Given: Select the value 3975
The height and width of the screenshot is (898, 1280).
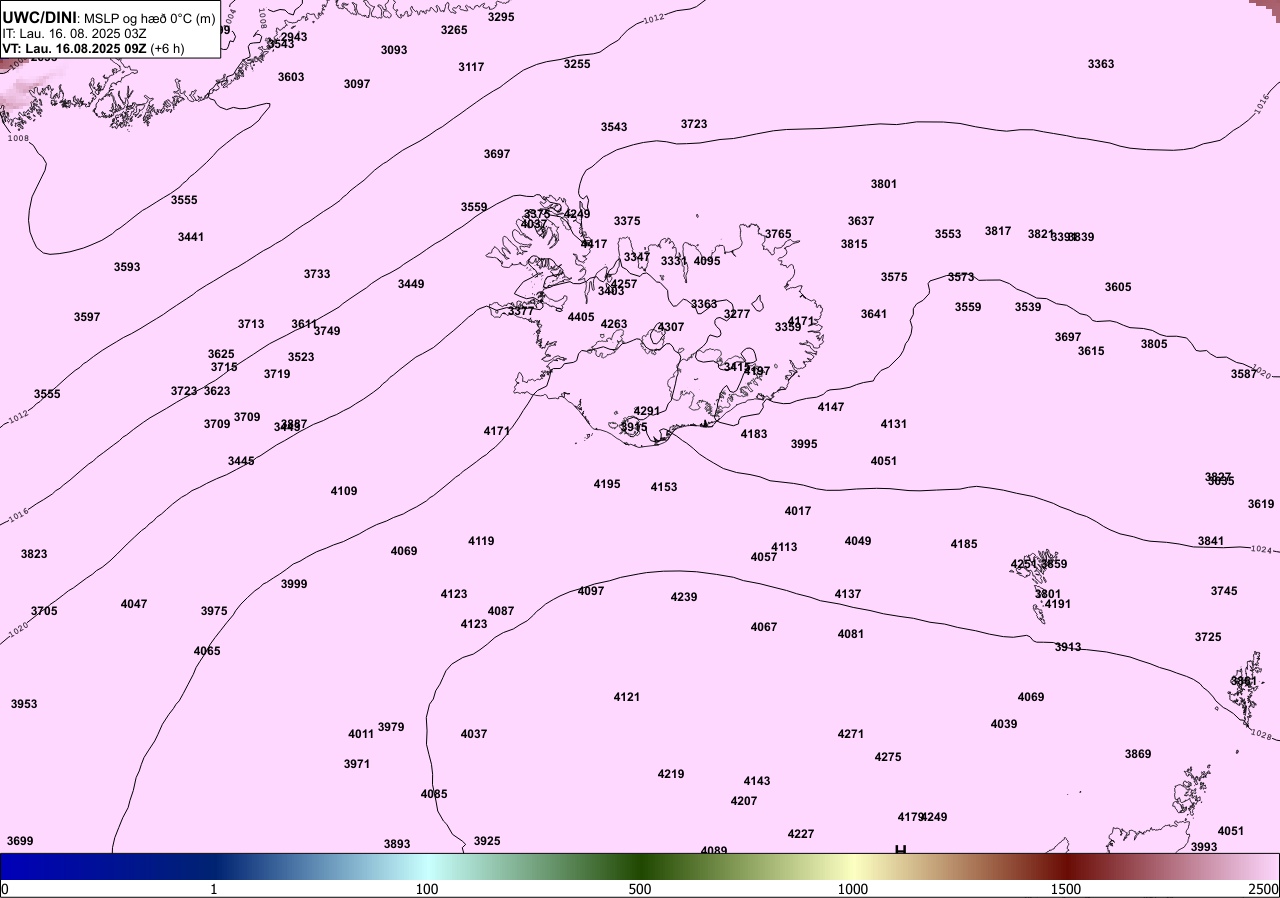Looking at the screenshot, I should tap(214, 611).
